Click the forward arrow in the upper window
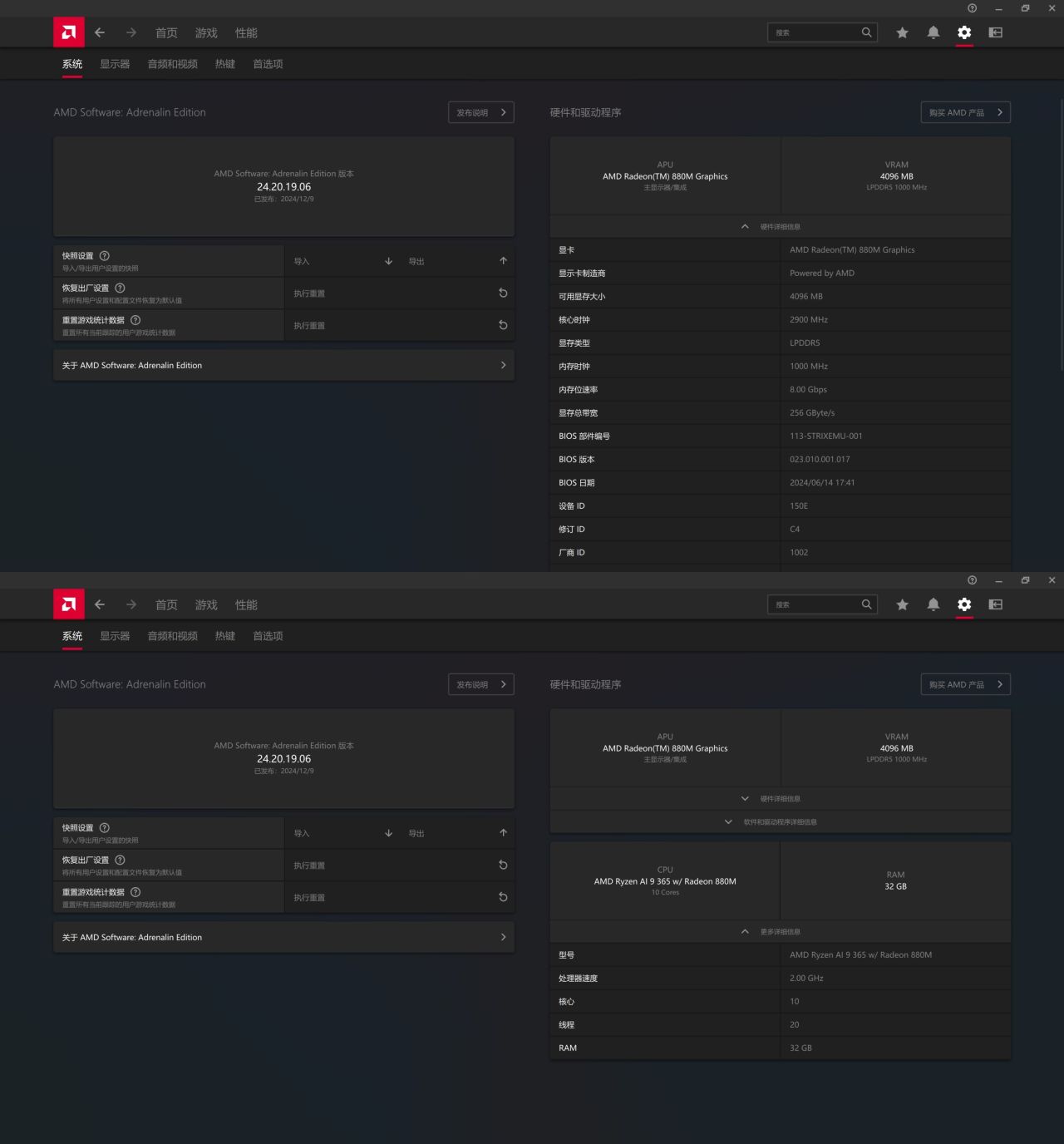Image resolution: width=1064 pixels, height=1144 pixels. pyautogui.click(x=131, y=32)
